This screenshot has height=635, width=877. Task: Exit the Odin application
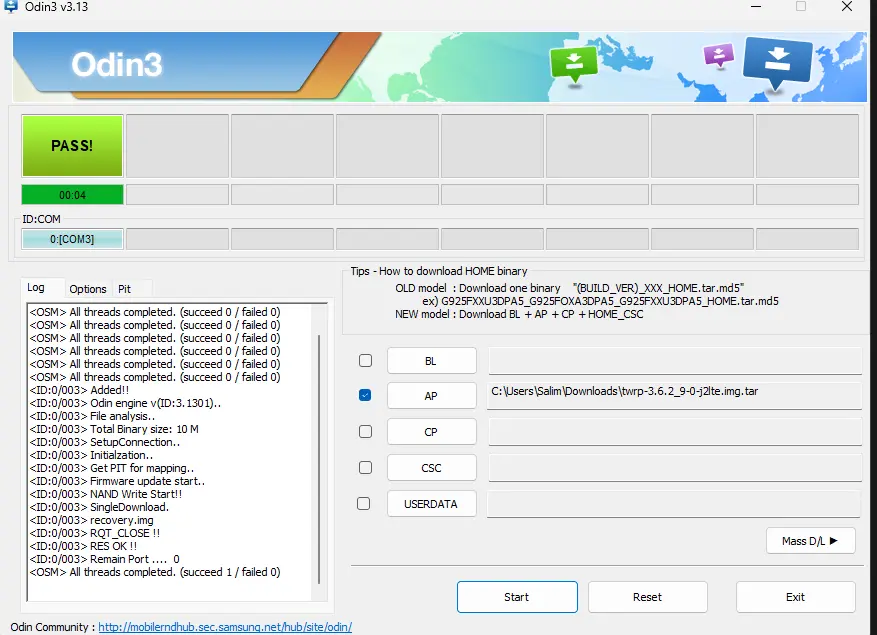point(795,597)
